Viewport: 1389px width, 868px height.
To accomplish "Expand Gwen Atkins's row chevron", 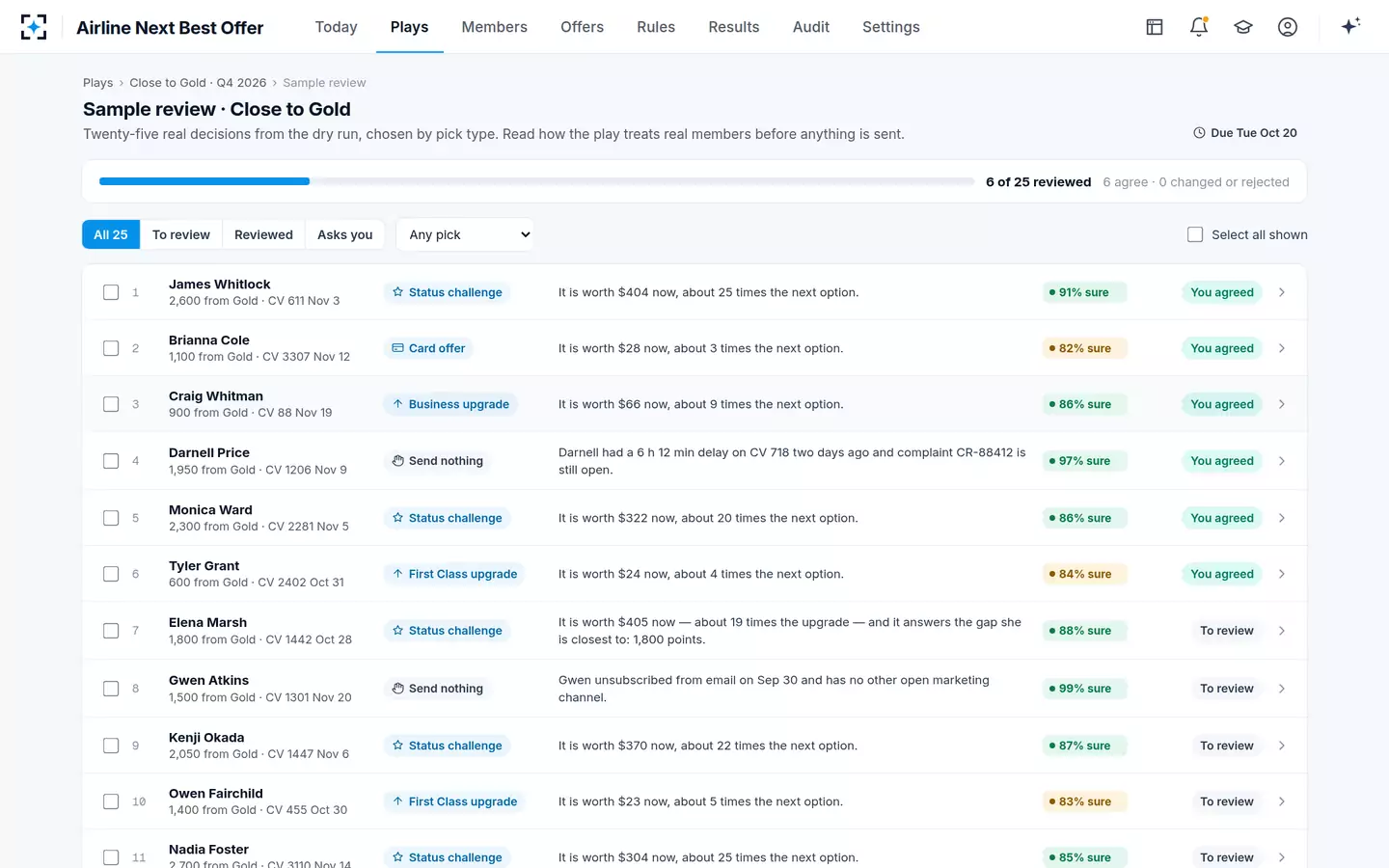I will click(x=1282, y=689).
